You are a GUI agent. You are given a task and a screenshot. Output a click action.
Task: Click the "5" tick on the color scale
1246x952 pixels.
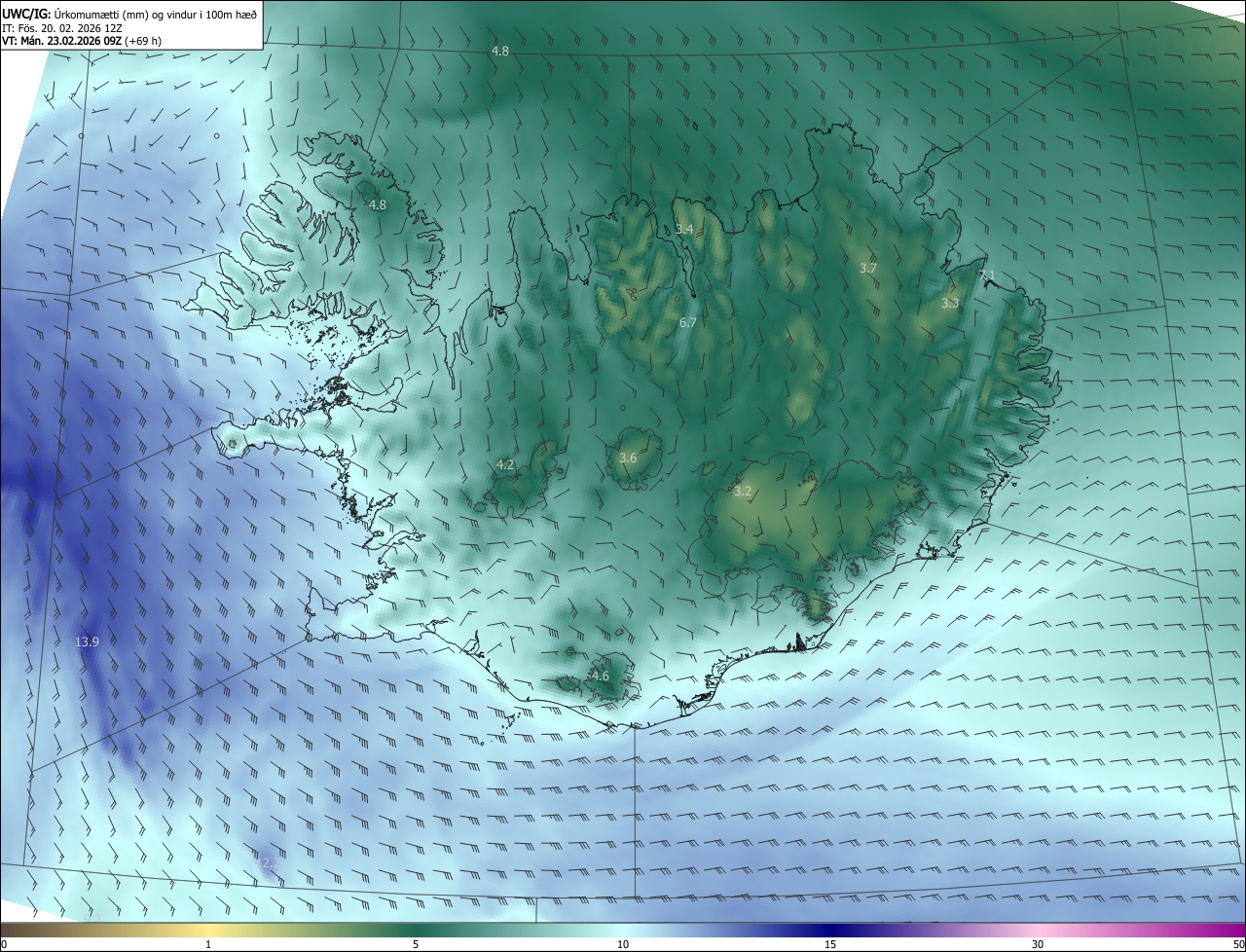416,945
